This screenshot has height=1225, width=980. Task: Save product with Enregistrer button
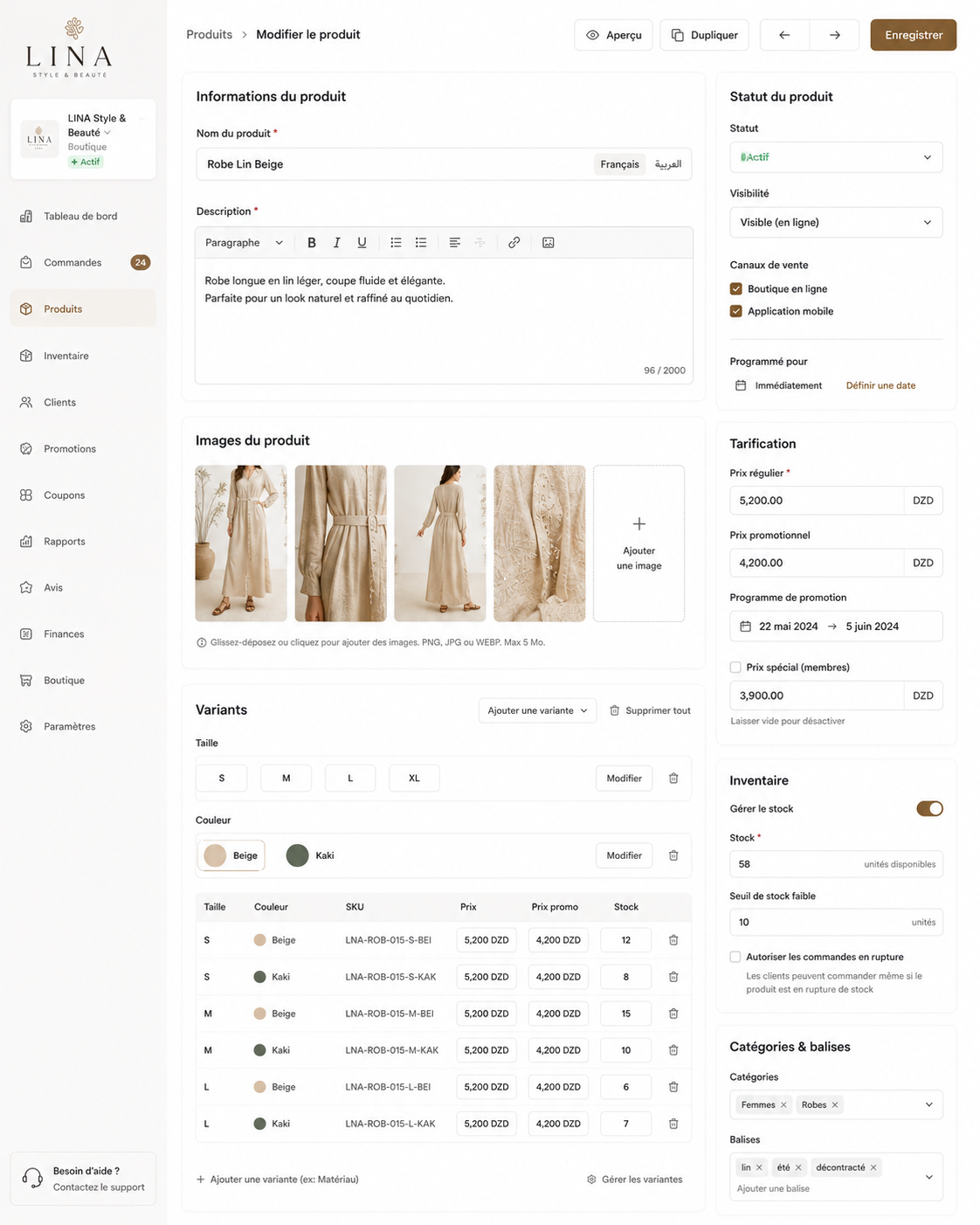click(914, 35)
